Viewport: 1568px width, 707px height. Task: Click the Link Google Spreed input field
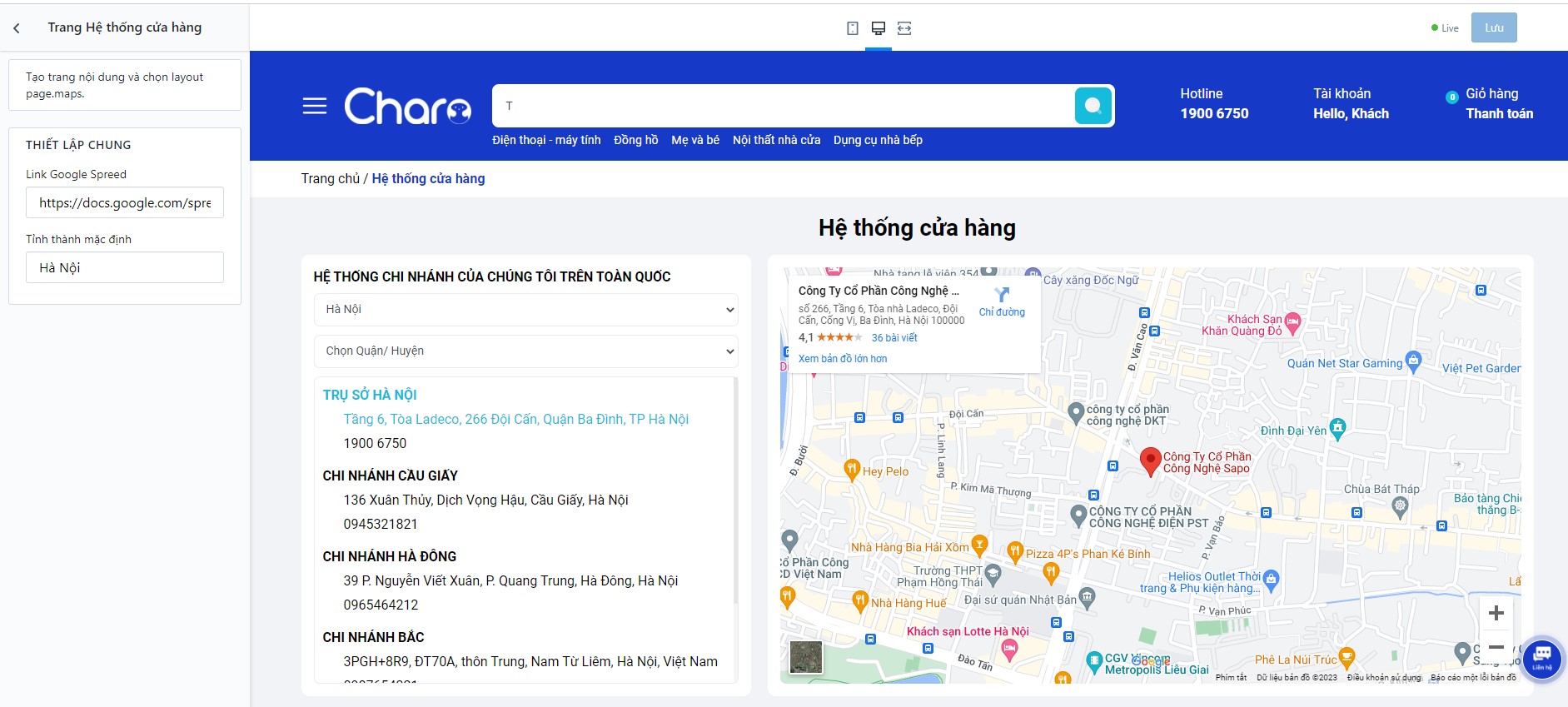(x=125, y=203)
